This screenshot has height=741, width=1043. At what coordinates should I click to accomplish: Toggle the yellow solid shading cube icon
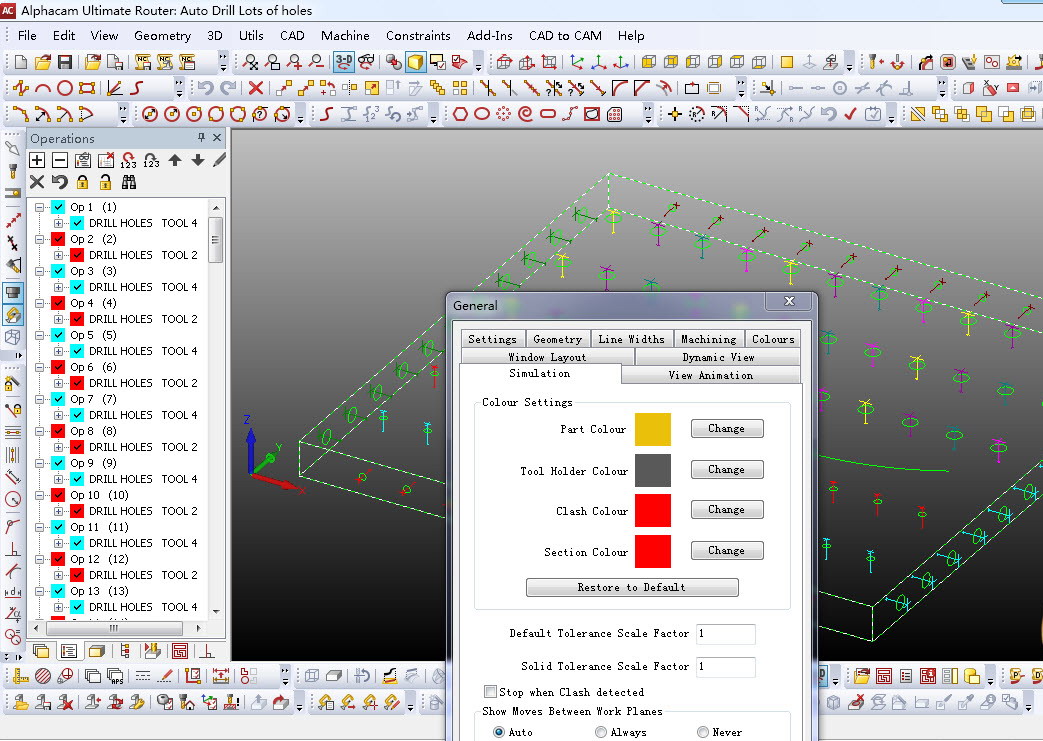click(x=416, y=63)
